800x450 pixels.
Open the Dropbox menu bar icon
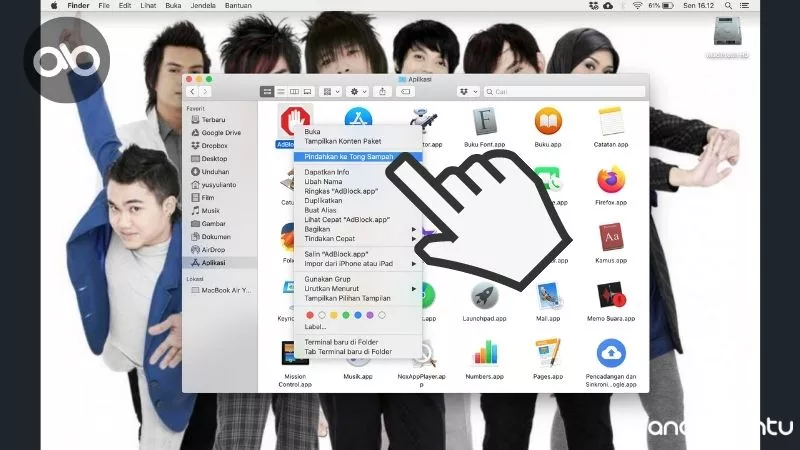pyautogui.click(x=593, y=6)
